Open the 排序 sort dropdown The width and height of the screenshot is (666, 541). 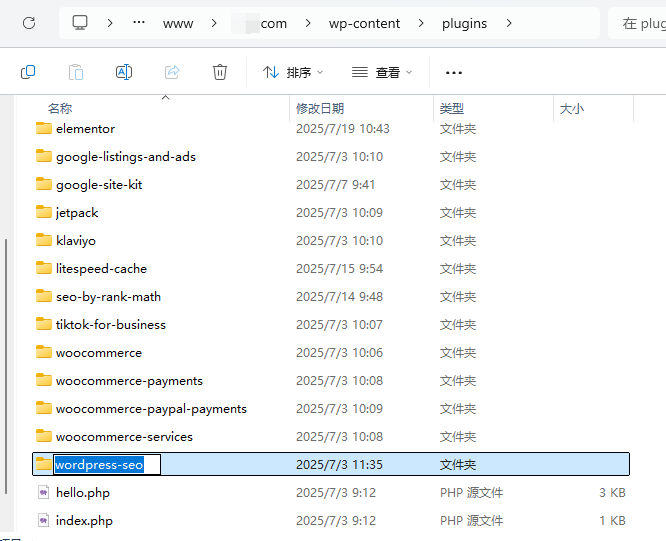point(293,73)
